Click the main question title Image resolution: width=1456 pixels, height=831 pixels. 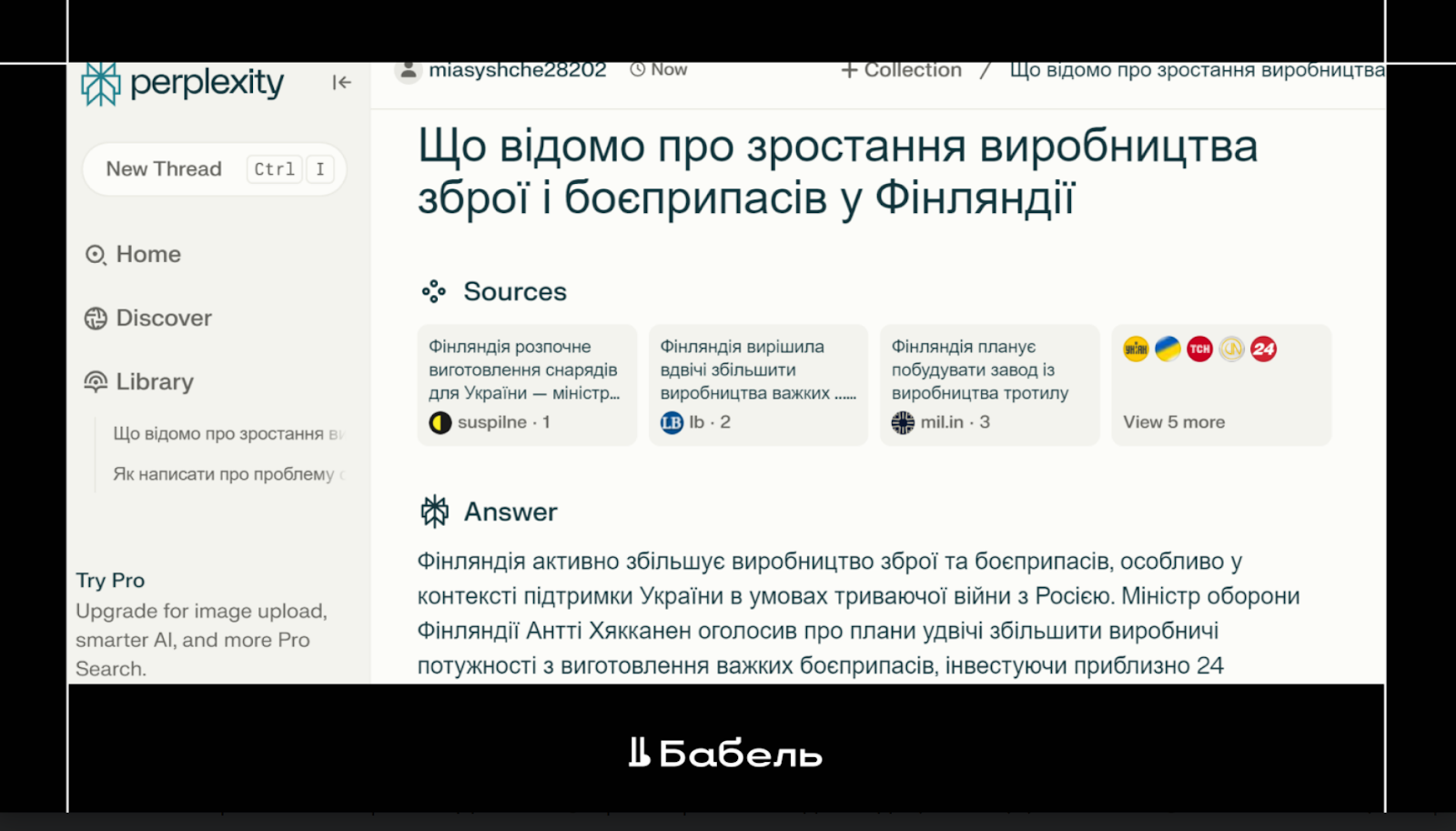(837, 171)
